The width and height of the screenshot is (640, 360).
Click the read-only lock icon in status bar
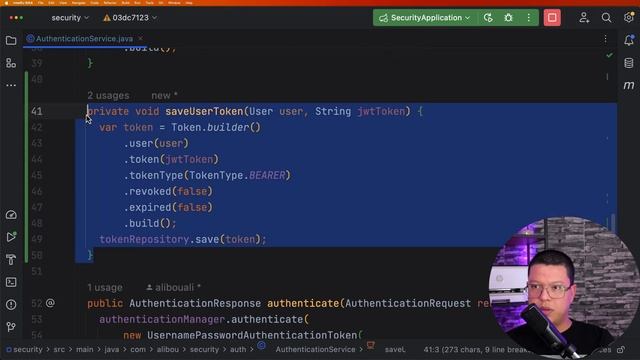pyautogui.click(x=621, y=350)
